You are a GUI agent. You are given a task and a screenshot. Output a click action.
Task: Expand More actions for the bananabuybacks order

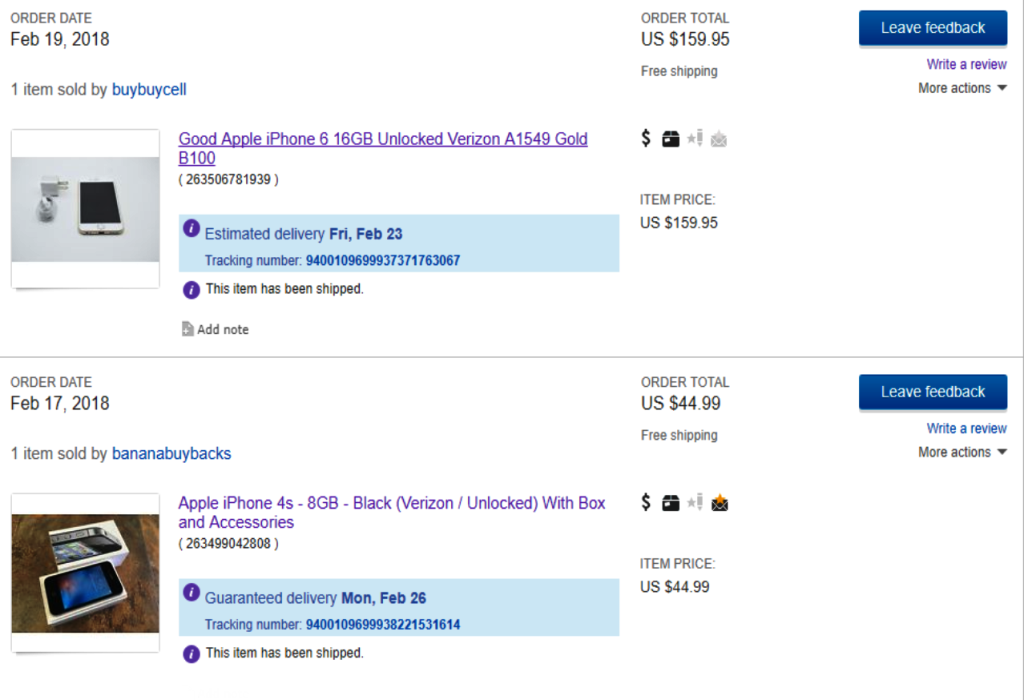pos(962,452)
